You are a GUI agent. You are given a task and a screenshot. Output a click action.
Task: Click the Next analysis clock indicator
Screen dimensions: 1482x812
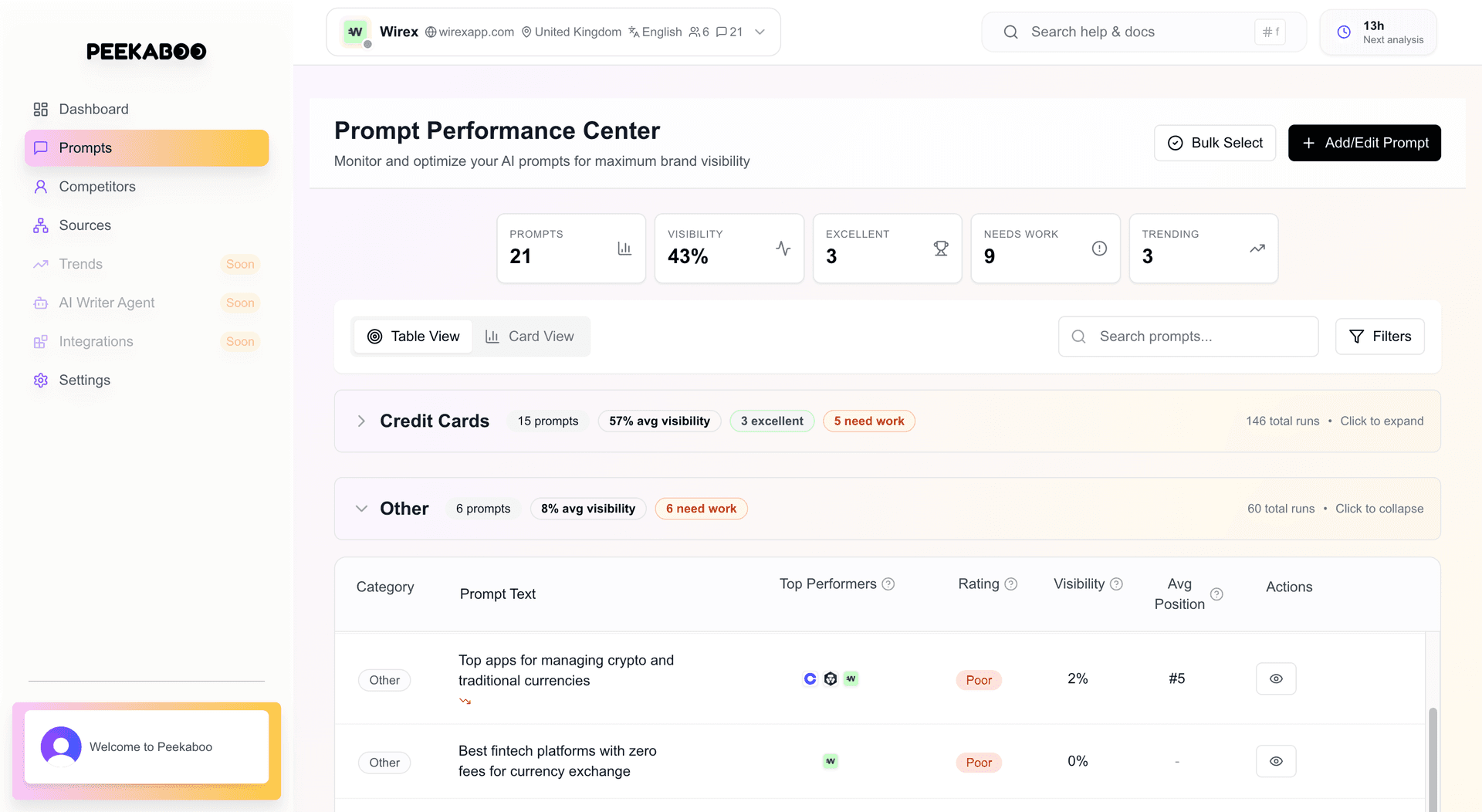coord(1379,32)
